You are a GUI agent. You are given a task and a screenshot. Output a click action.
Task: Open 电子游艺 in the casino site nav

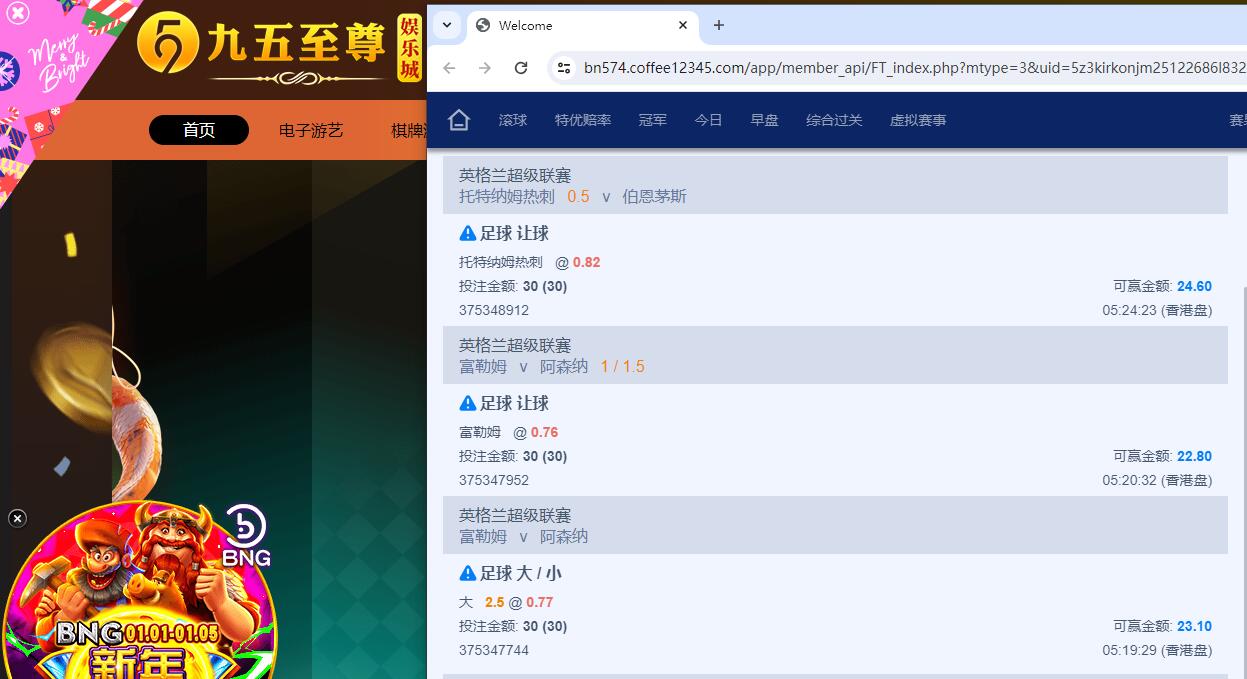tap(311, 130)
